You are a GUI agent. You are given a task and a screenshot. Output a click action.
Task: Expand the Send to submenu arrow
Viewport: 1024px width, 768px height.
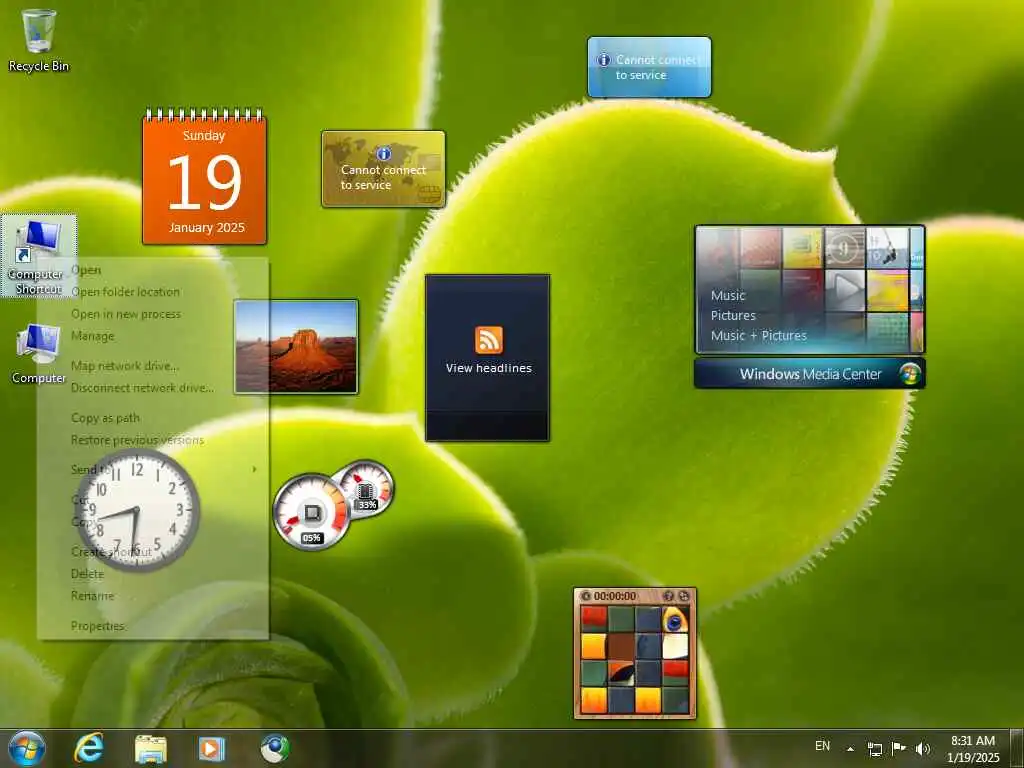click(x=254, y=469)
